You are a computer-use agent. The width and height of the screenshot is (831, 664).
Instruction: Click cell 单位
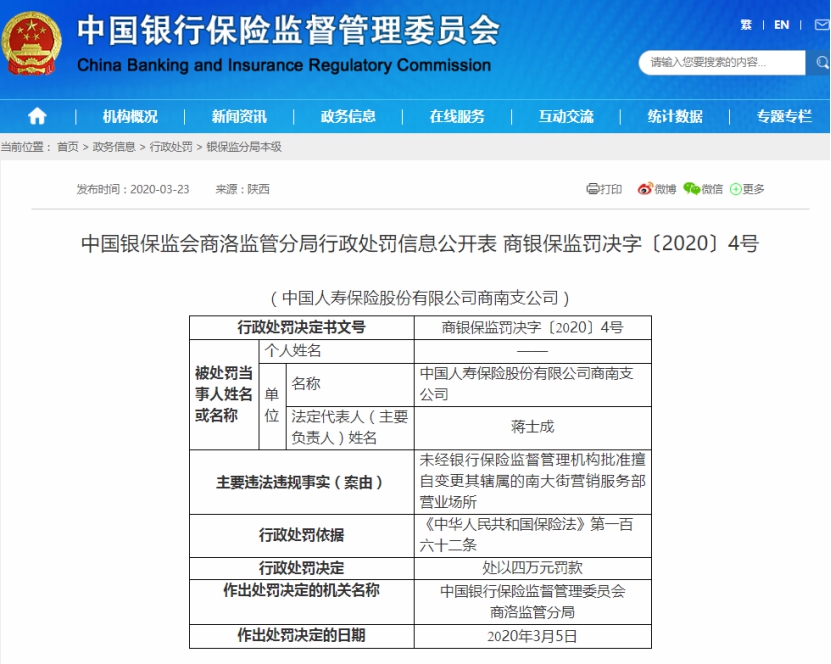(272, 406)
